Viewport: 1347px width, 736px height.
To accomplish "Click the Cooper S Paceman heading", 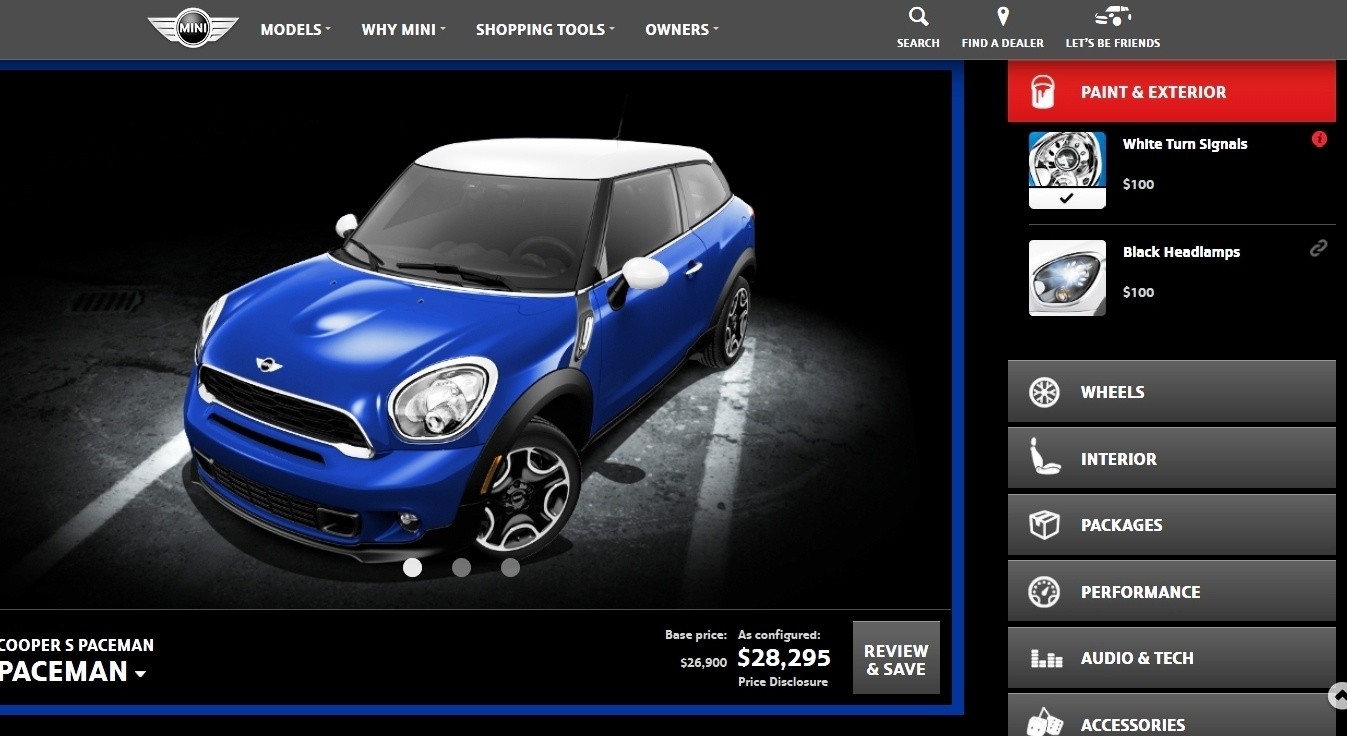I will [77, 645].
